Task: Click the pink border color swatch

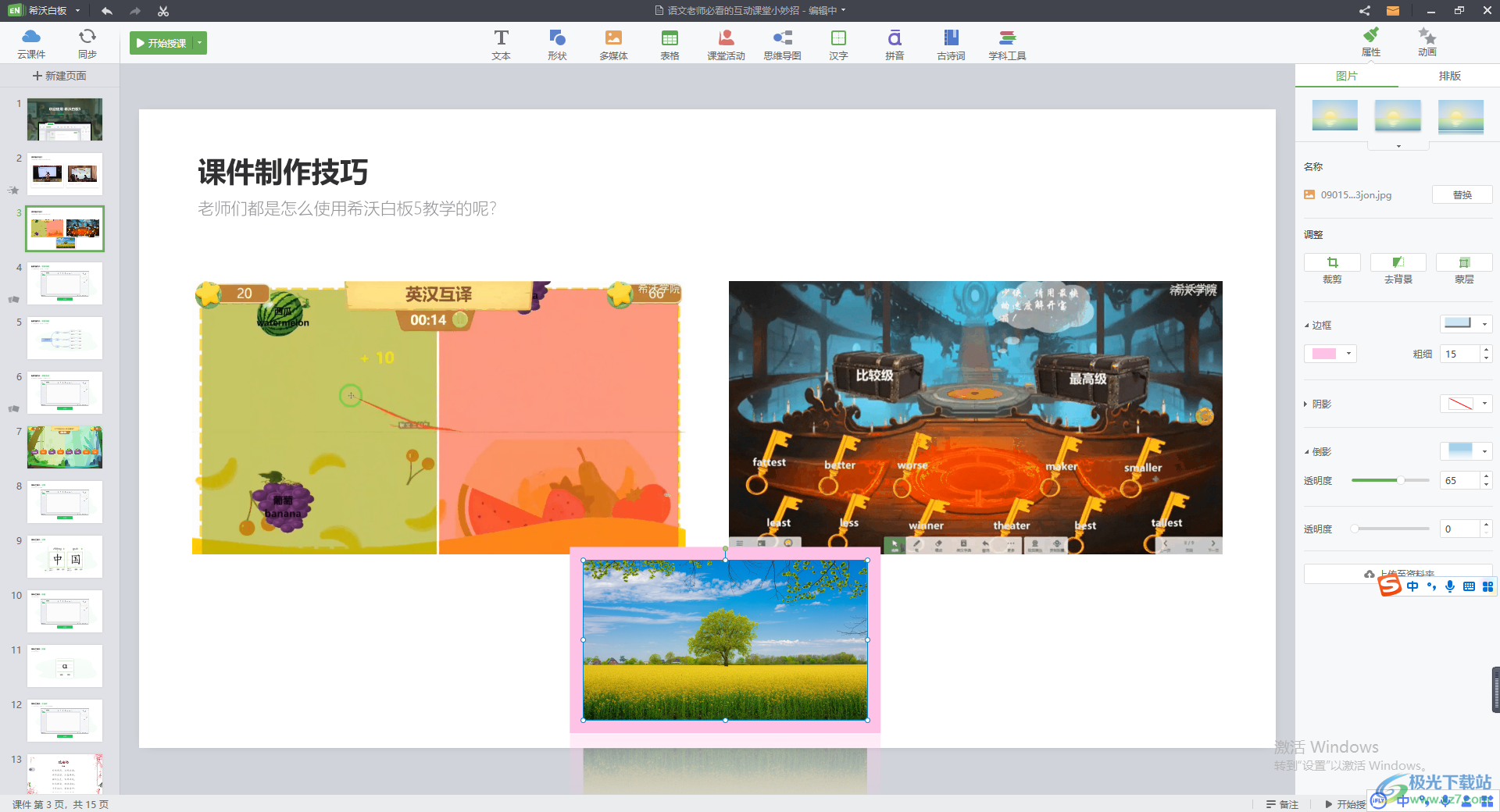Action: click(x=1324, y=354)
